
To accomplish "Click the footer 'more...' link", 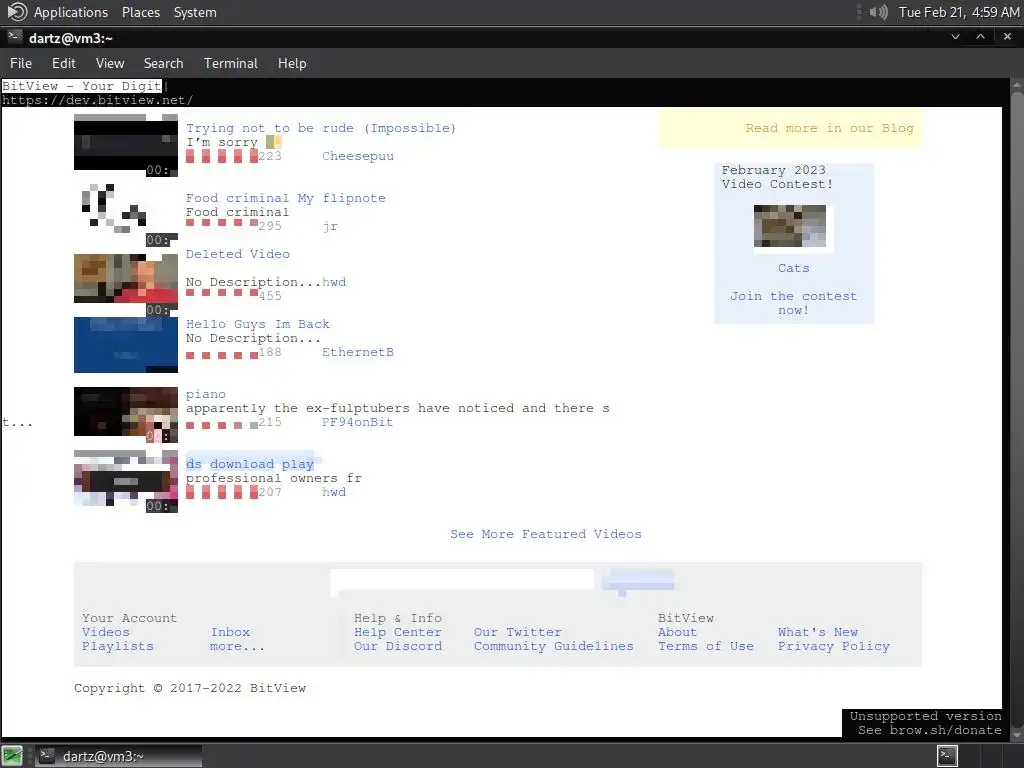I will tap(237, 646).
